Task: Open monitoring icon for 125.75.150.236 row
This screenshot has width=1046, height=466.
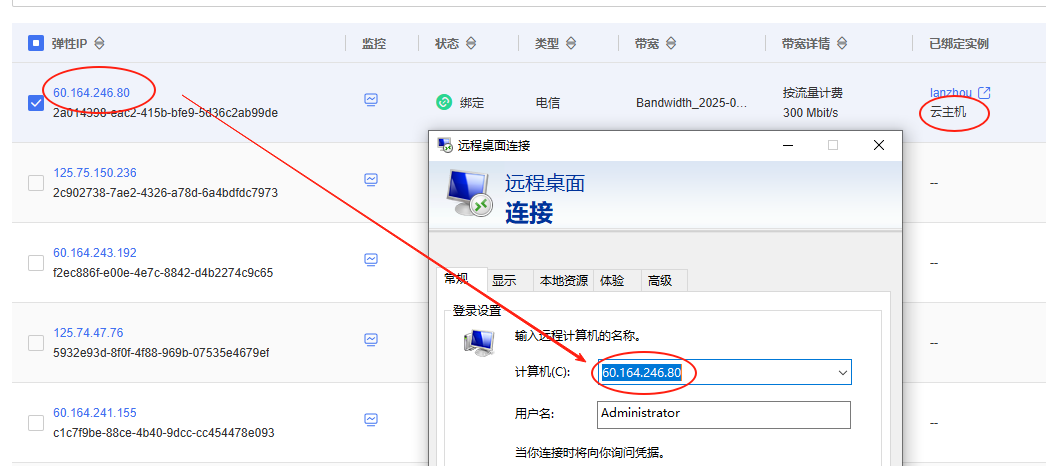Action: tap(371, 179)
